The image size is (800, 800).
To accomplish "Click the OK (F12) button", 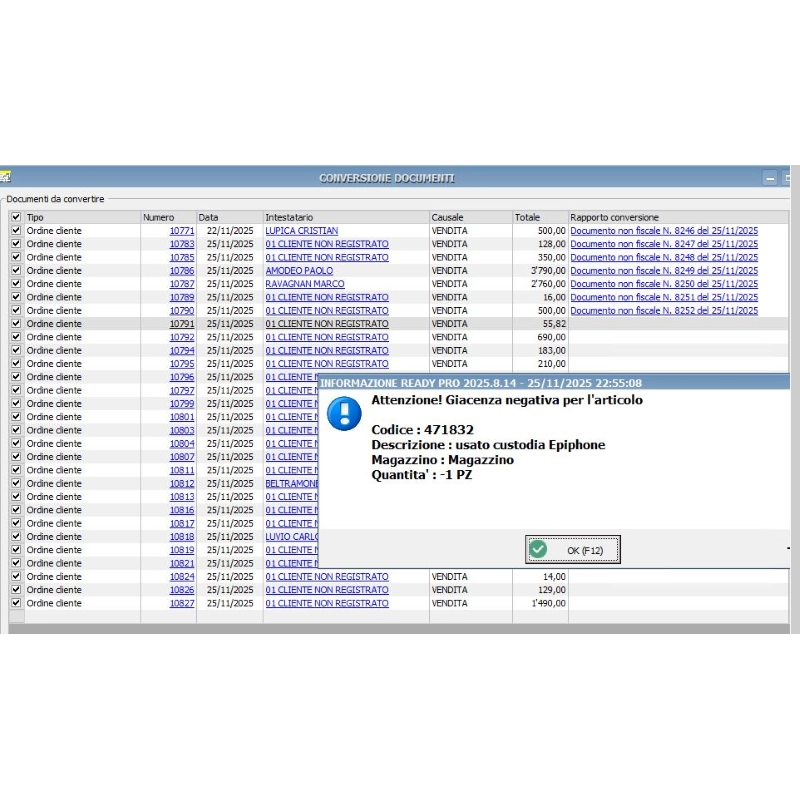I will (x=573, y=550).
